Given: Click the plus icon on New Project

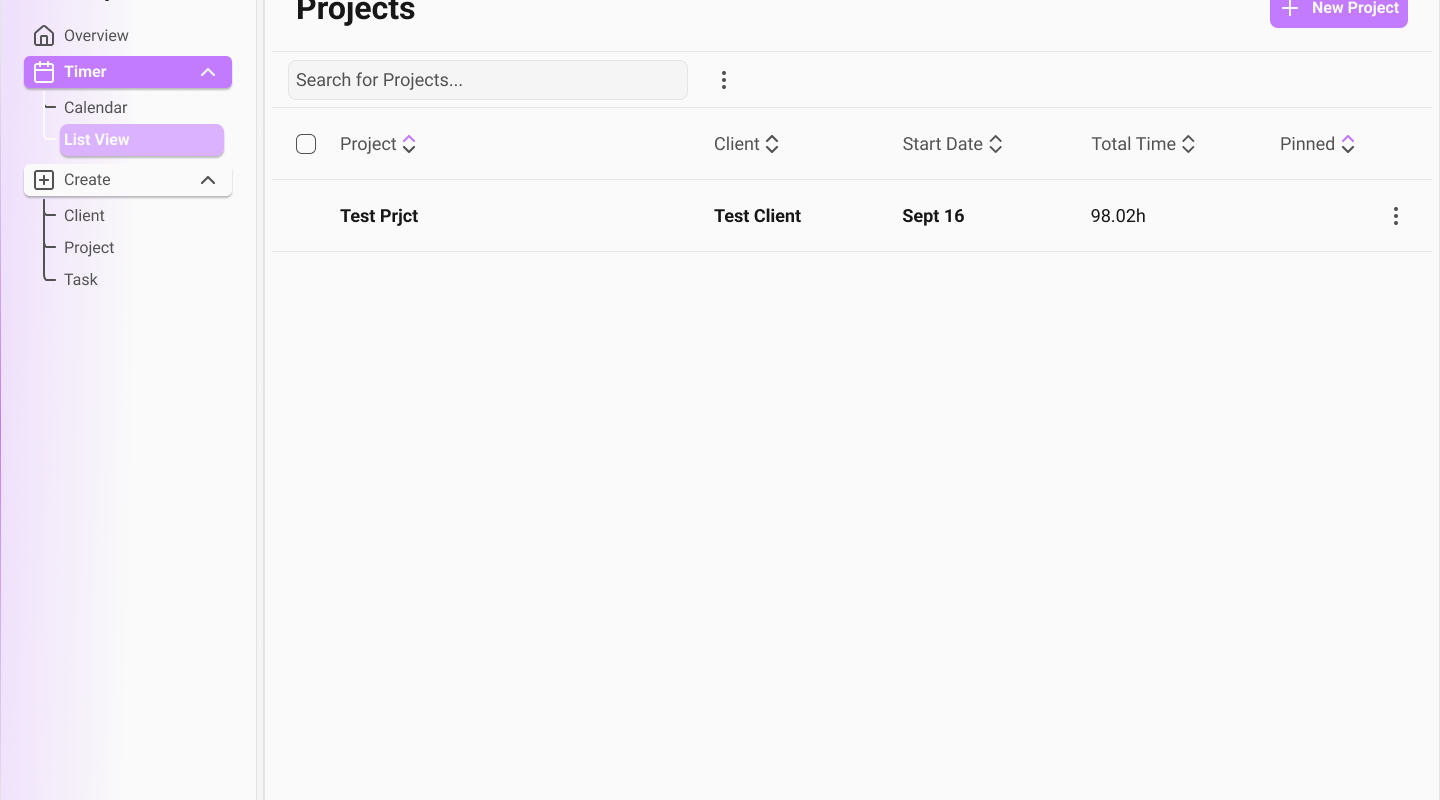Looking at the screenshot, I should pos(1291,8).
